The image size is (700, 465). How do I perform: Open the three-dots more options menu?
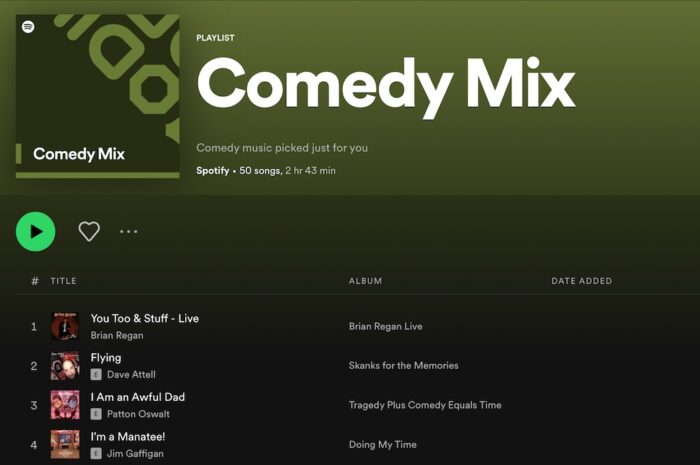[x=129, y=231]
